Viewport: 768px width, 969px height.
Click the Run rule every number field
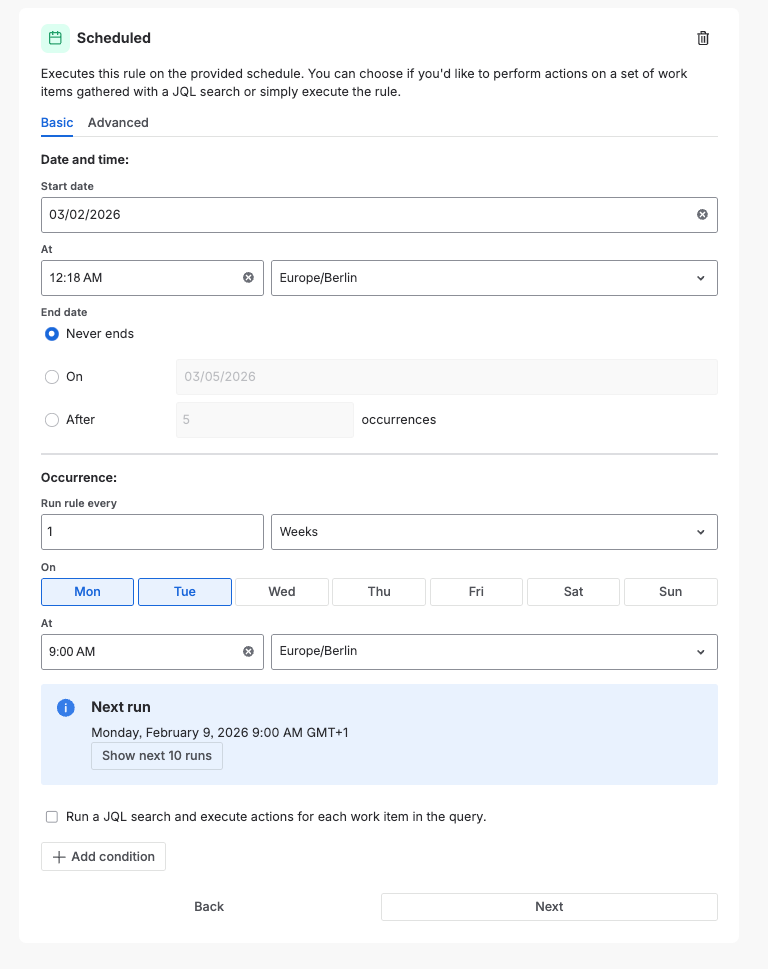[152, 532]
